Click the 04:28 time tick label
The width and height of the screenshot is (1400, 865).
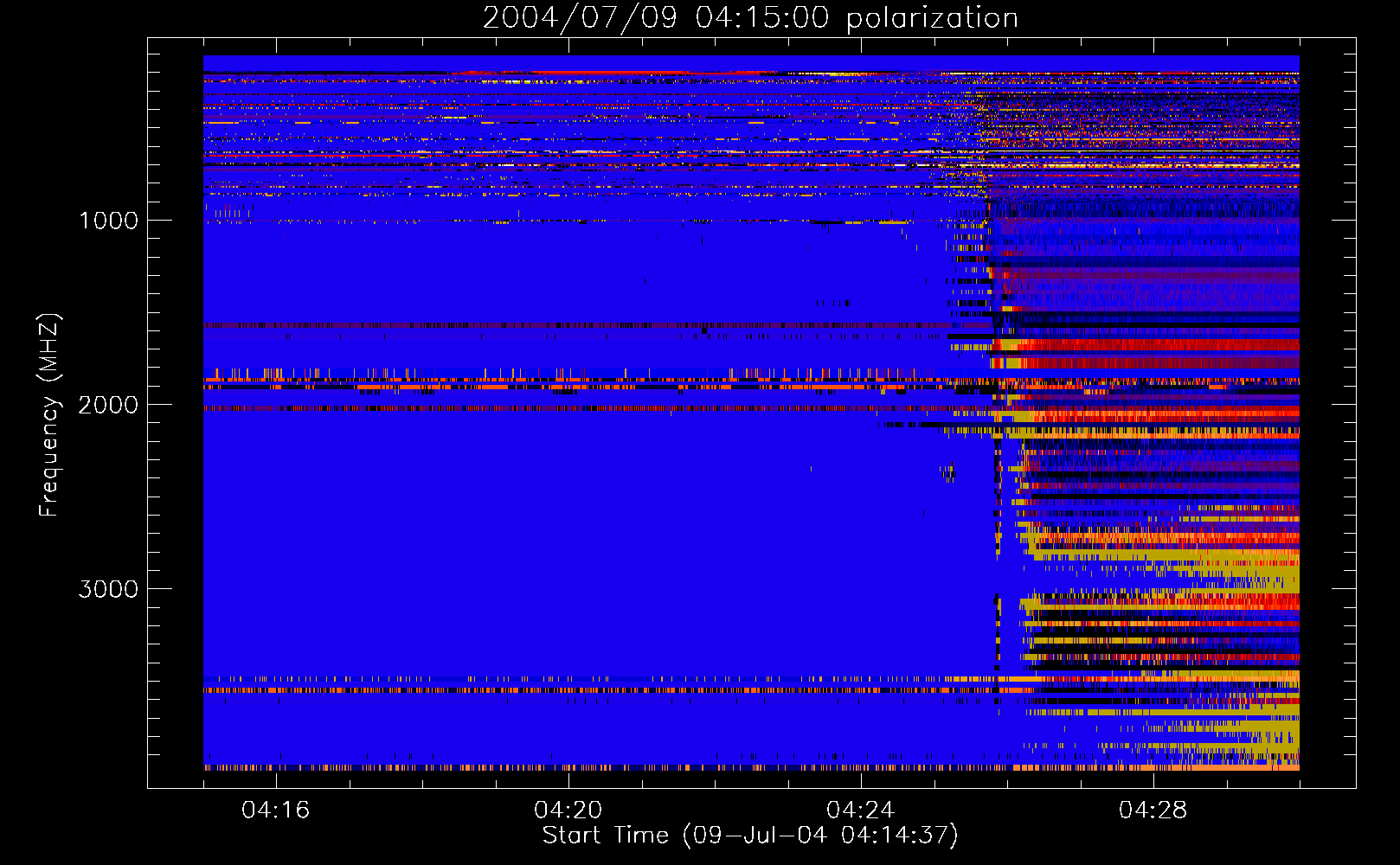point(1153,811)
